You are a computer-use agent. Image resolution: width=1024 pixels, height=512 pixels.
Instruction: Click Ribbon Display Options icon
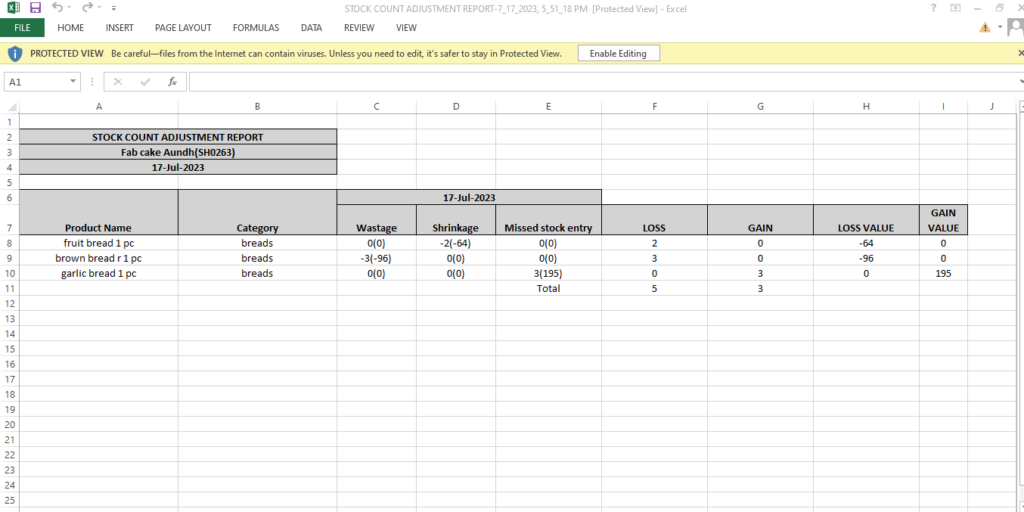(956, 8)
